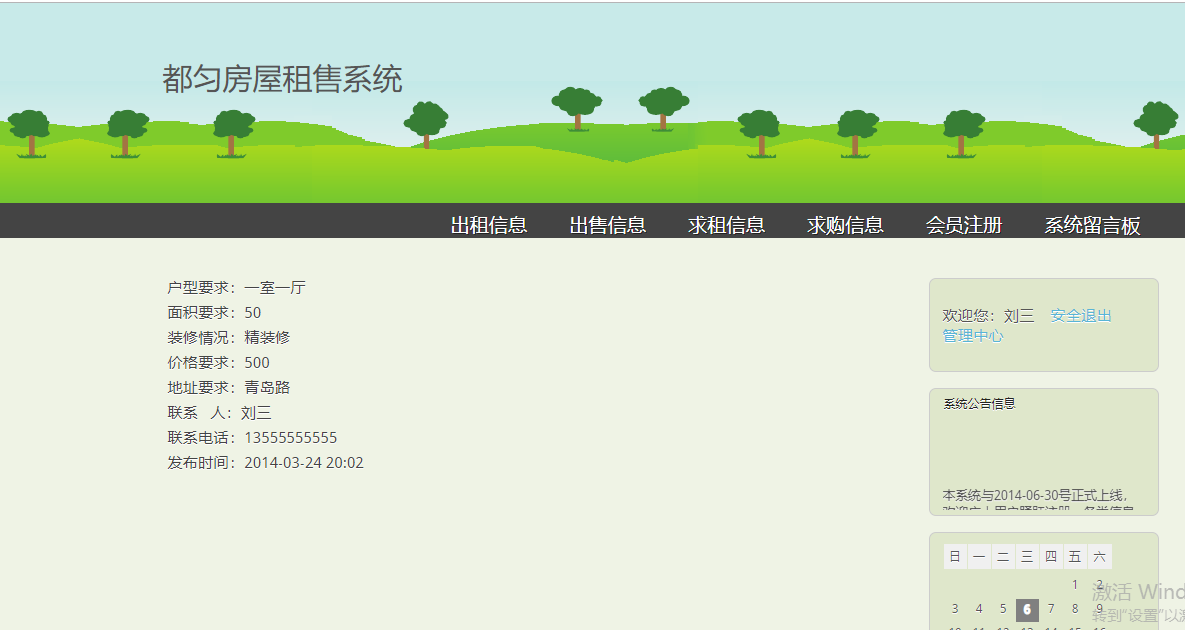1185x630 pixels.
Task: Click the 日 weekday header
Action: pyautogui.click(x=955, y=557)
